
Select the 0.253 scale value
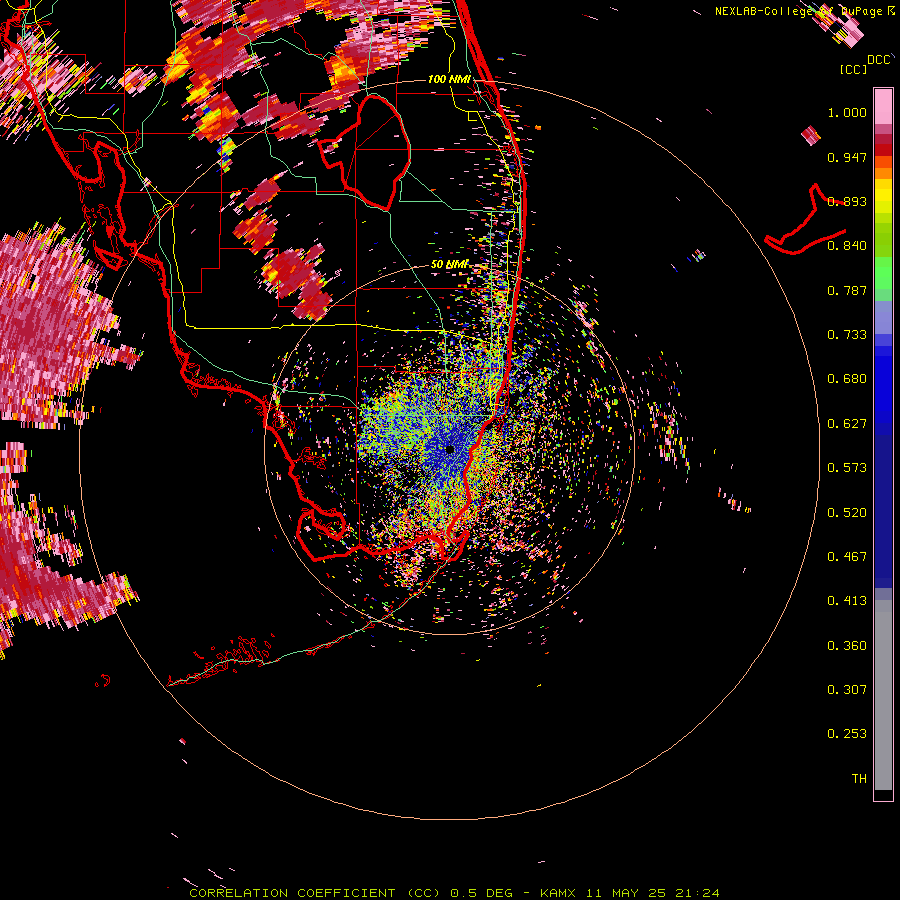(847, 734)
